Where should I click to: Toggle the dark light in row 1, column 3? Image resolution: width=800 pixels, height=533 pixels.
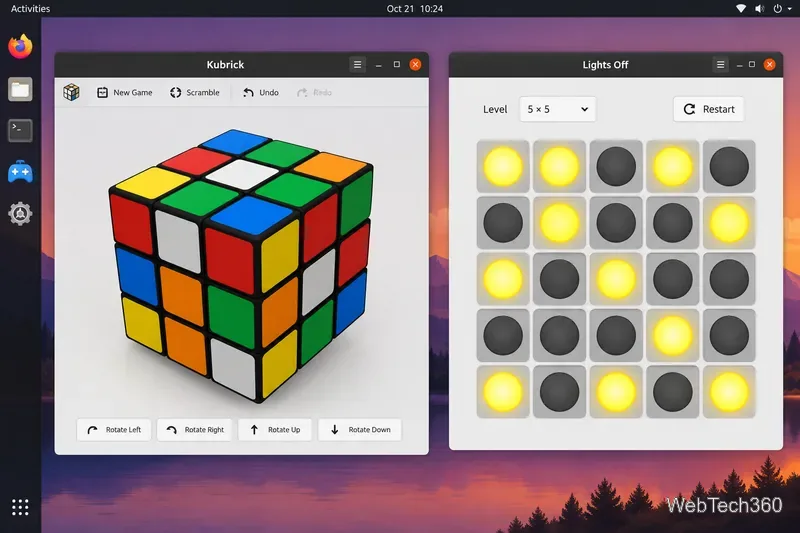coord(616,166)
